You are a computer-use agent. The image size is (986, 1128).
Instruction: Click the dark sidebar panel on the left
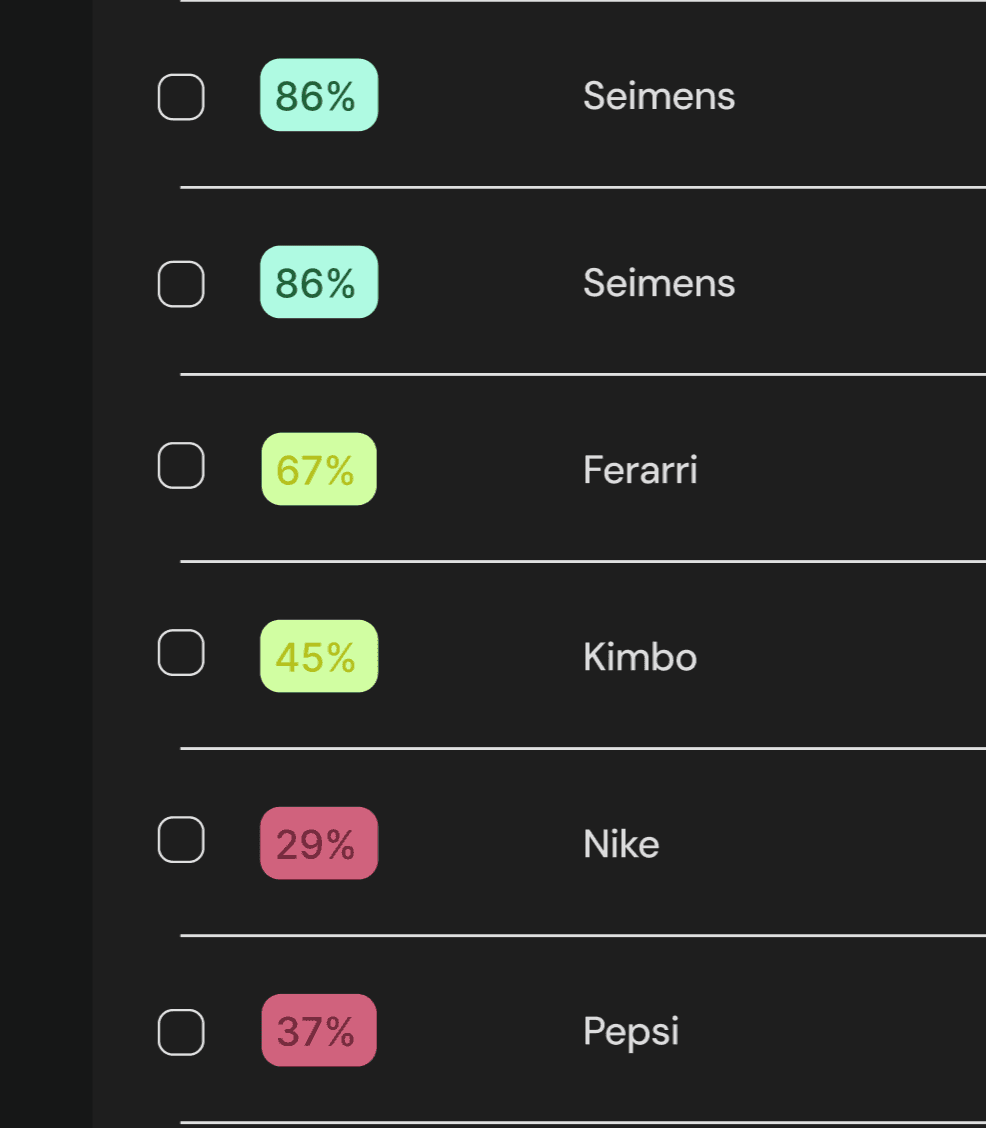(x=45, y=564)
